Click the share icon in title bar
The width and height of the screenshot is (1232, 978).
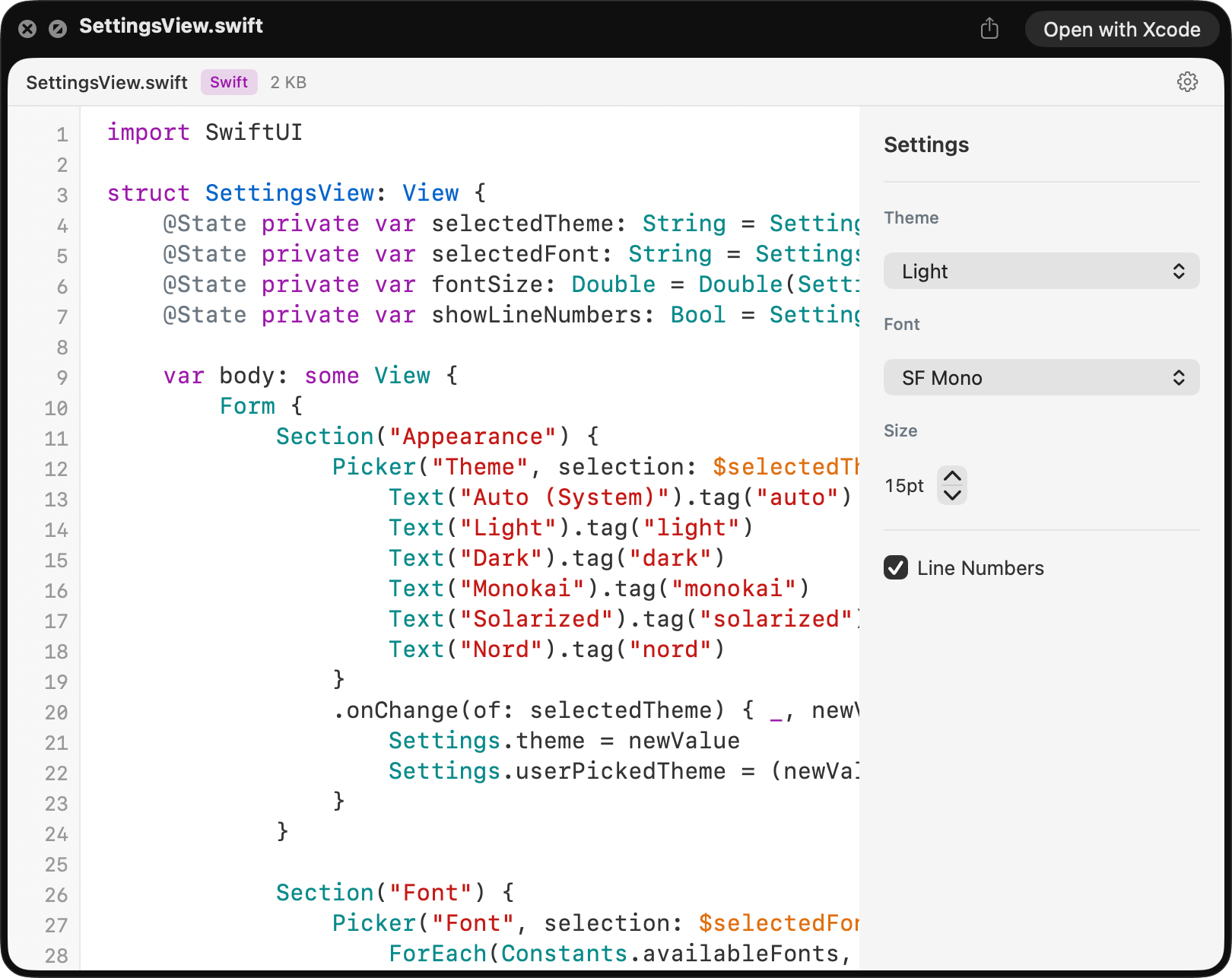point(989,29)
